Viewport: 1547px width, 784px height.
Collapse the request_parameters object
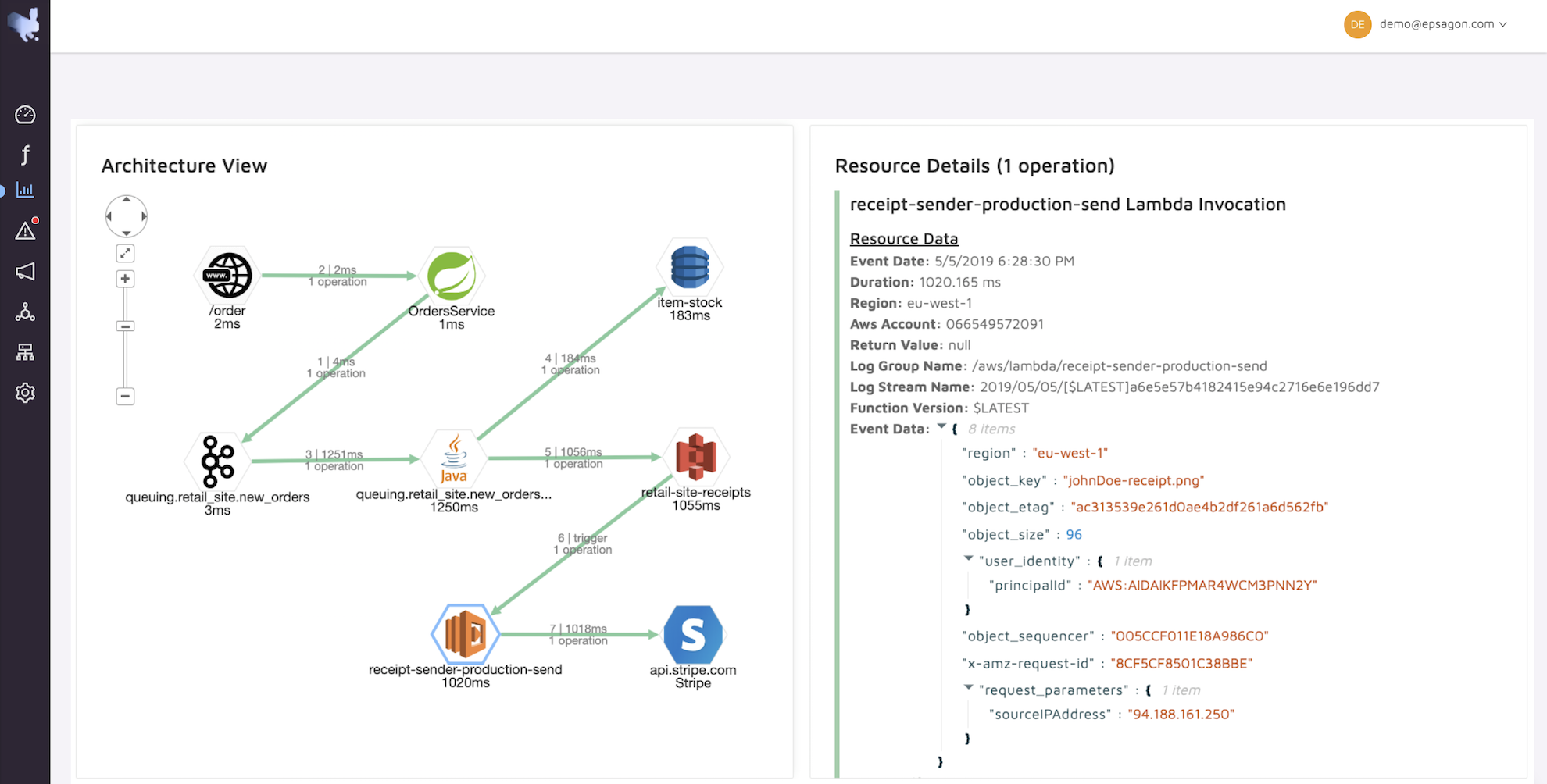968,688
